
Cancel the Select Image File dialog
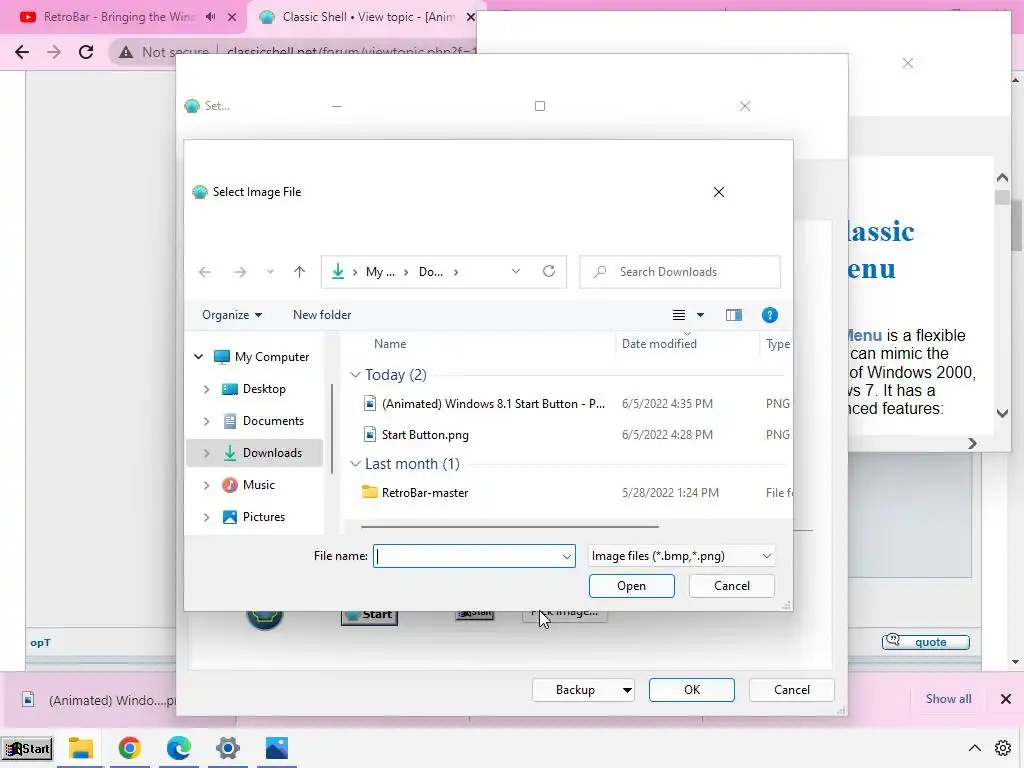click(731, 586)
